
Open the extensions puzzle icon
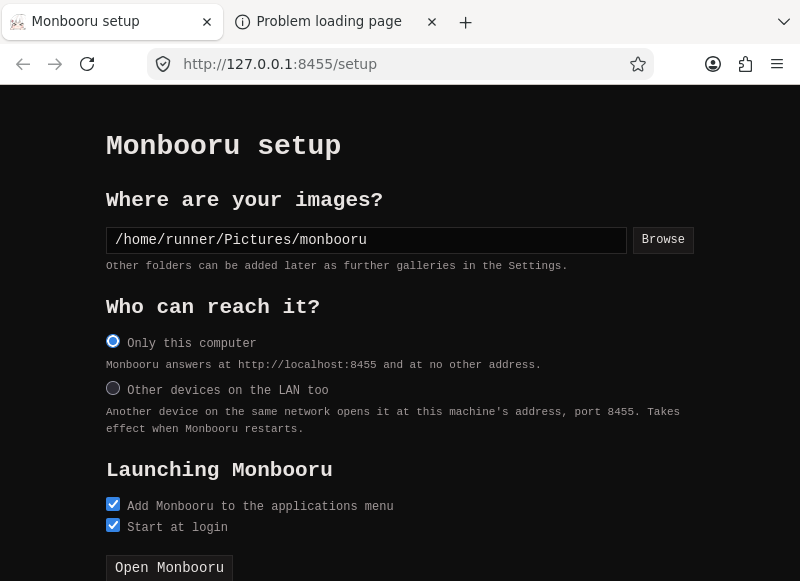coord(745,64)
